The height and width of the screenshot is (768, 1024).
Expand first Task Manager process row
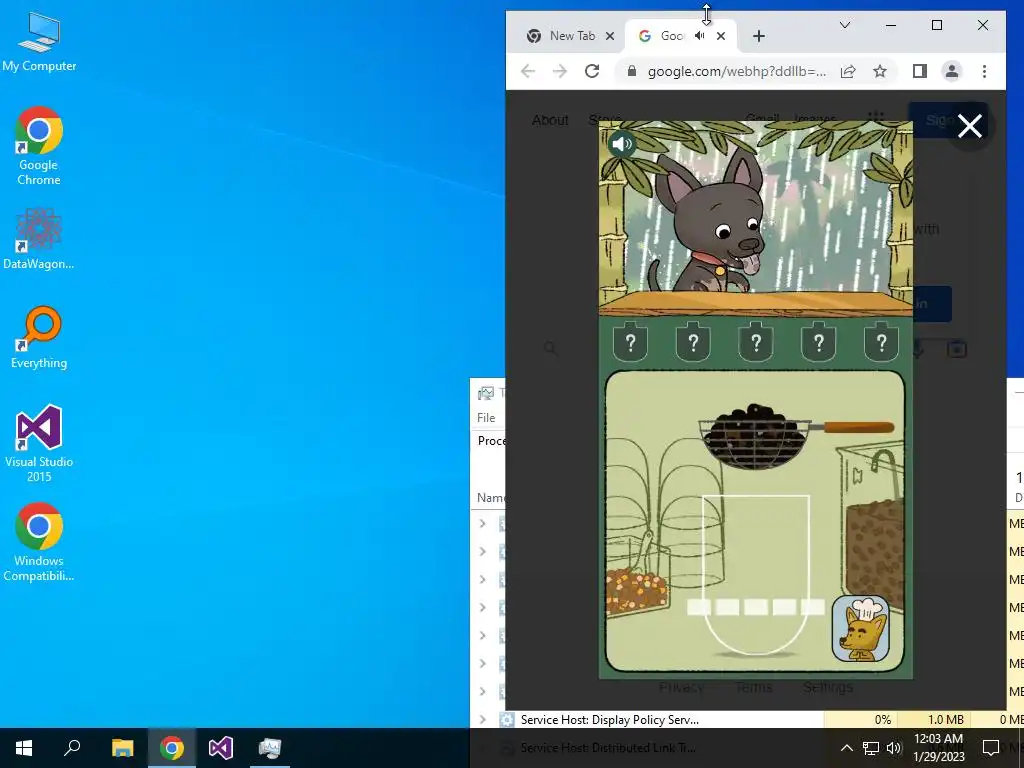pos(483,524)
